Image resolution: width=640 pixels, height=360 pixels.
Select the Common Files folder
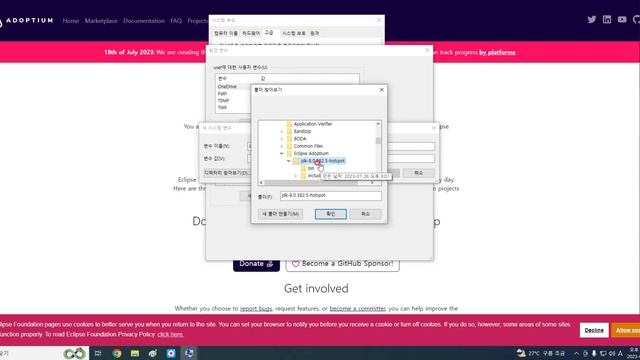tap(308, 146)
